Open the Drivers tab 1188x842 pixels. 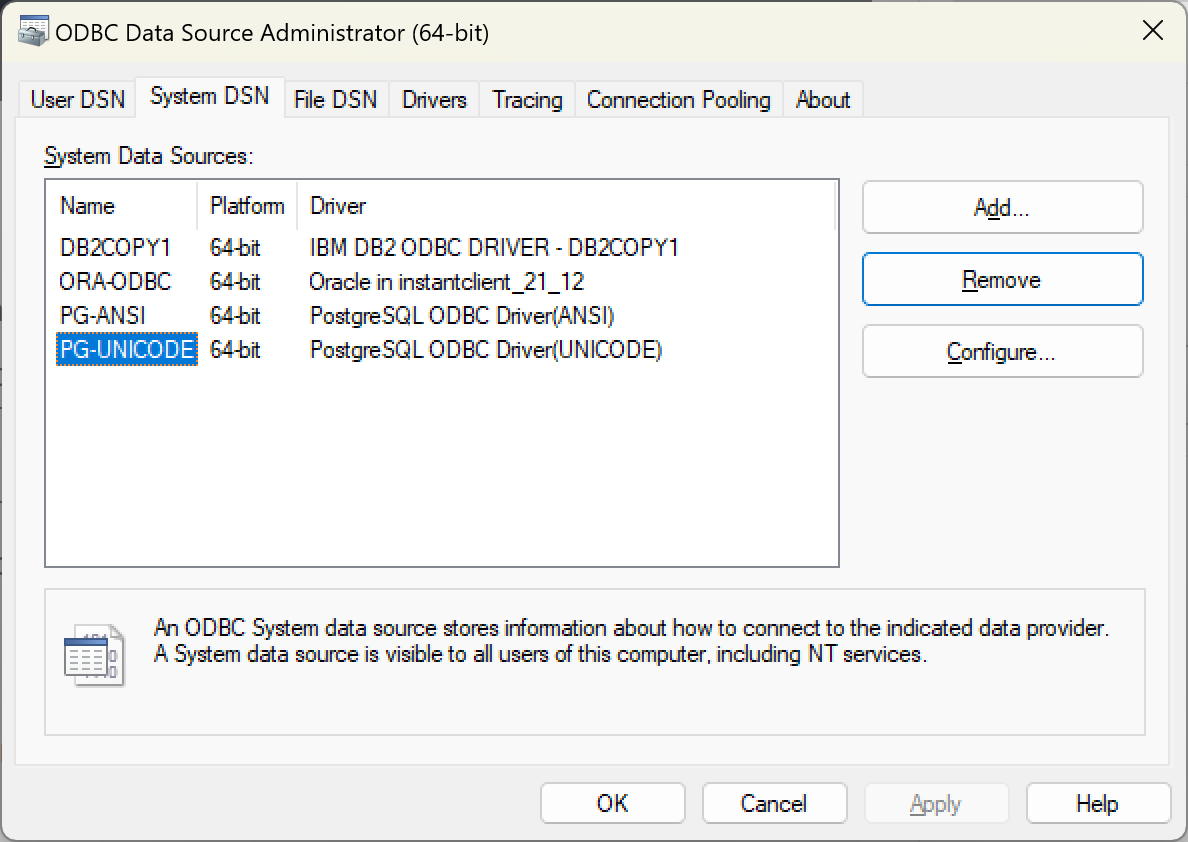[x=433, y=99]
